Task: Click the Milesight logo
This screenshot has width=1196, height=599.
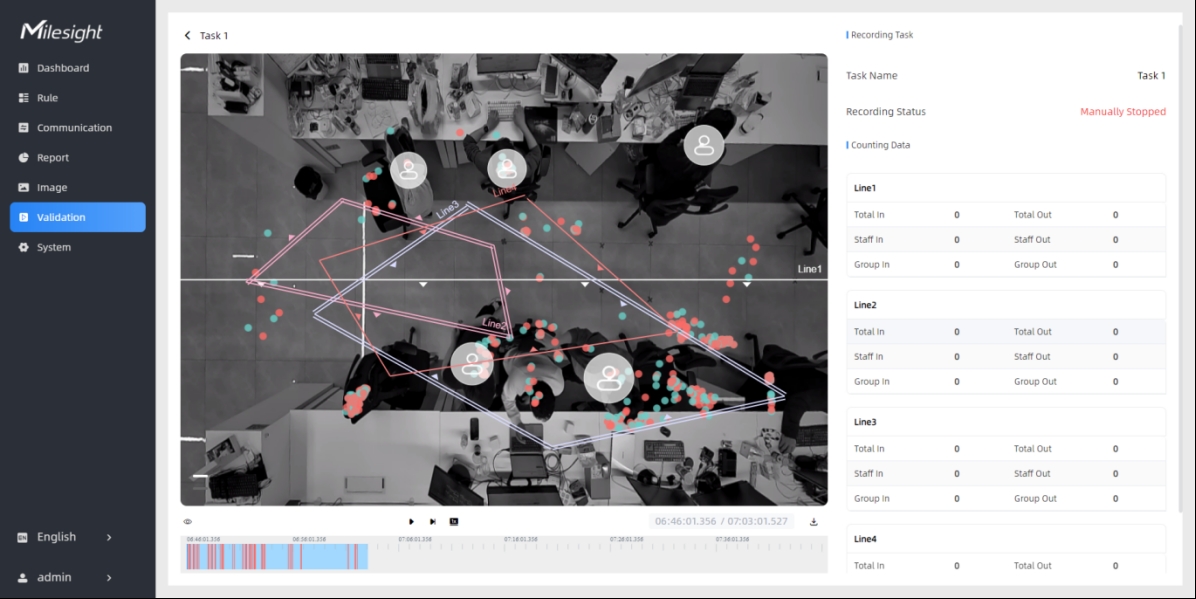Action: [62, 32]
